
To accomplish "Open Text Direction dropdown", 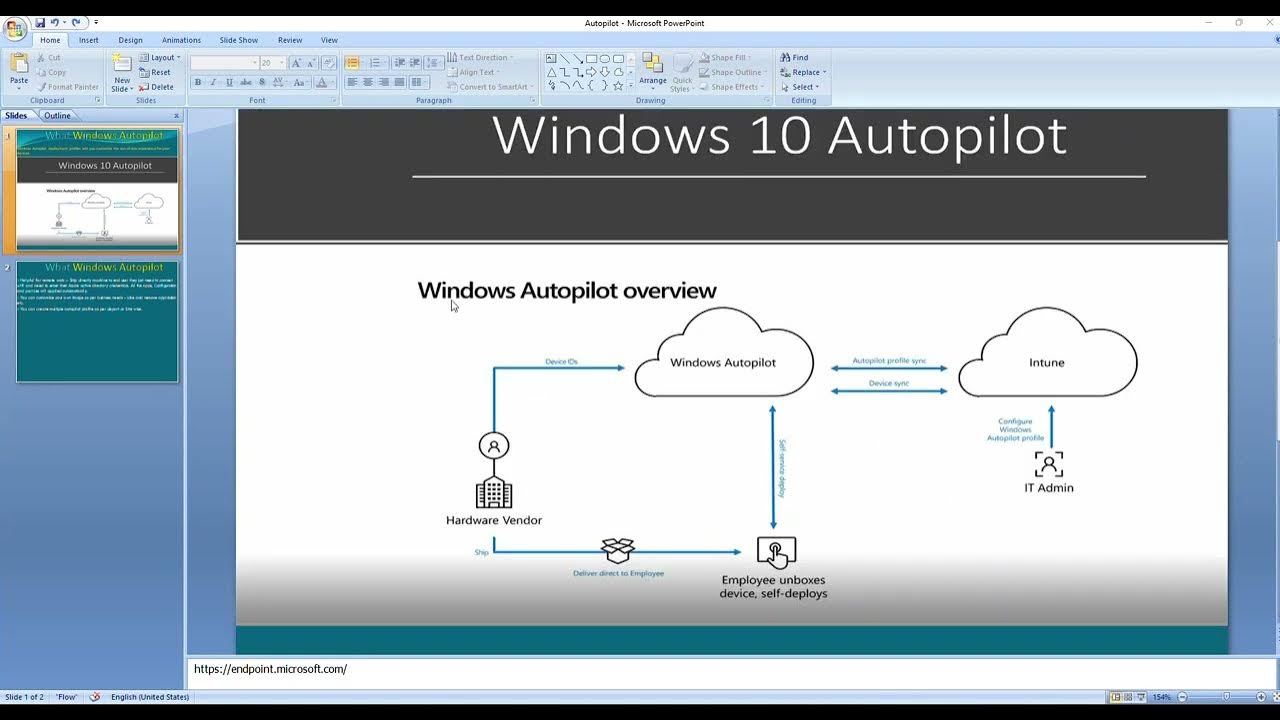I will coord(480,58).
